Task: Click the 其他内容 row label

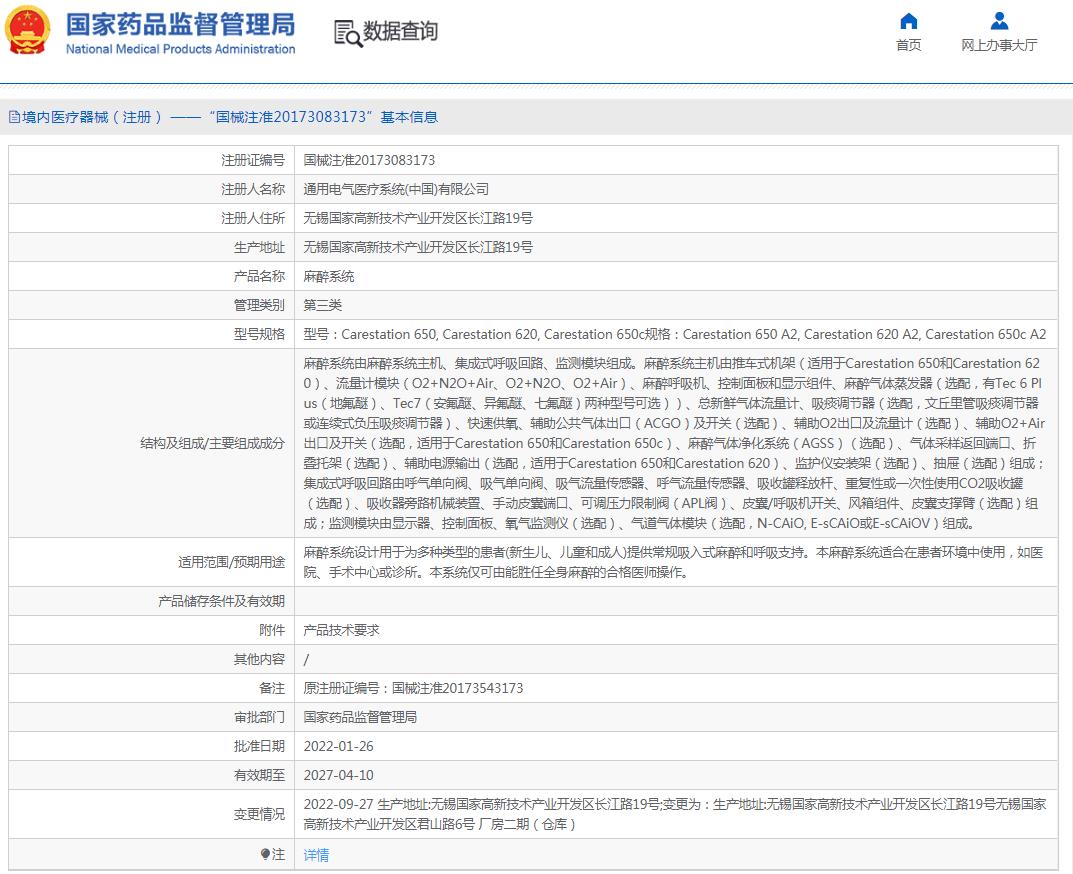Action: coord(259,659)
